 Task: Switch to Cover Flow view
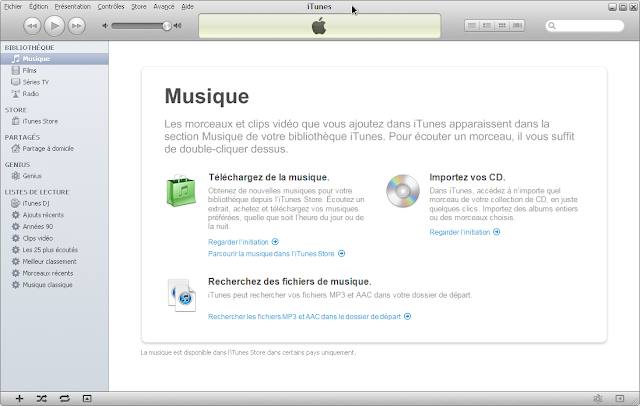pyautogui.click(x=517, y=26)
